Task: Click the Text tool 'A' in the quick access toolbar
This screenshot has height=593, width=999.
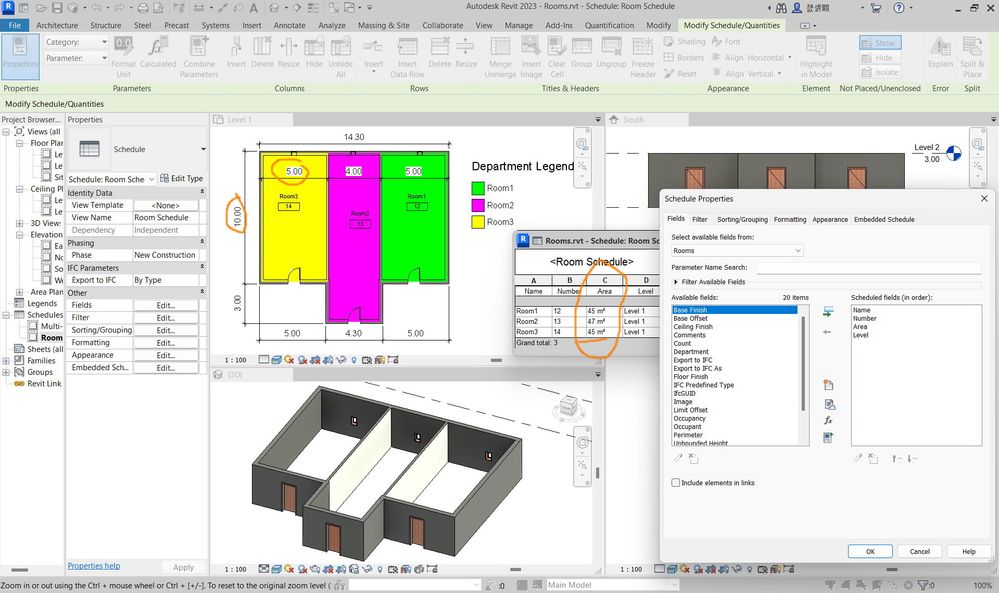Action: click(x=254, y=8)
